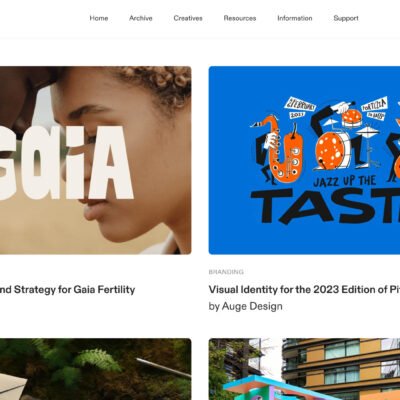Open the Gaia Fertility project thumbnail
The width and height of the screenshot is (400, 400).
96,160
